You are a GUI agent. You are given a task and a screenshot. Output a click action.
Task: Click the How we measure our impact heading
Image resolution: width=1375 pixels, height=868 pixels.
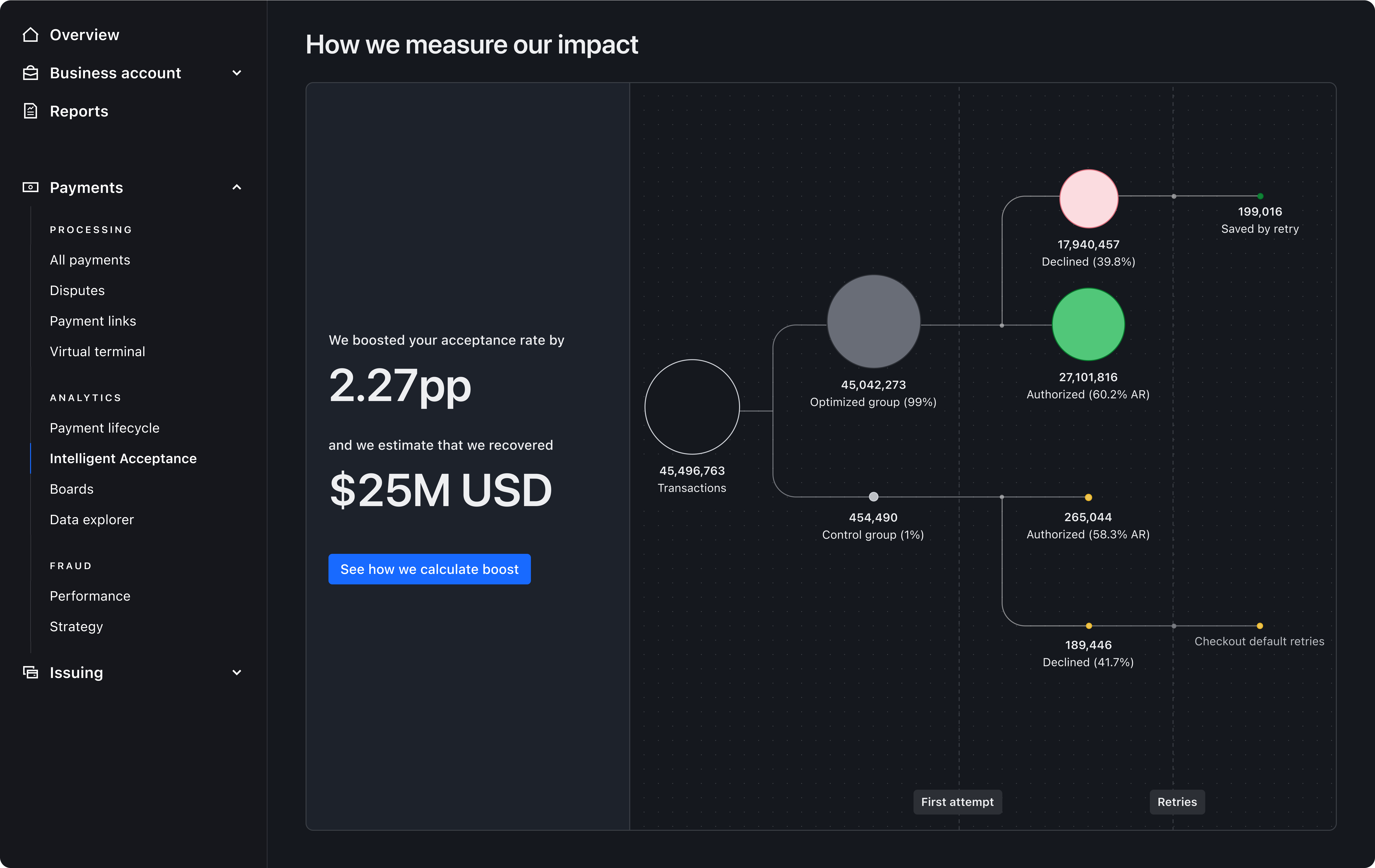[x=472, y=45]
